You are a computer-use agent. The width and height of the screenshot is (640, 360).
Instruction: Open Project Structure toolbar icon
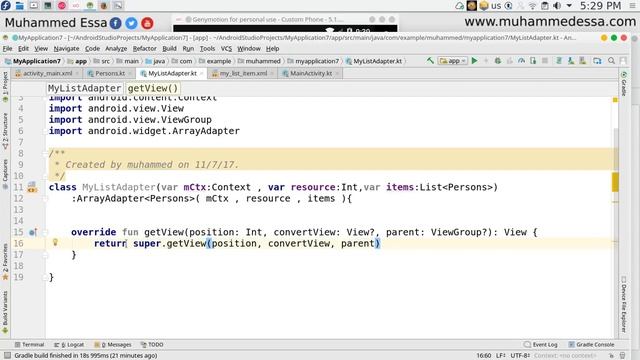(x=597, y=61)
